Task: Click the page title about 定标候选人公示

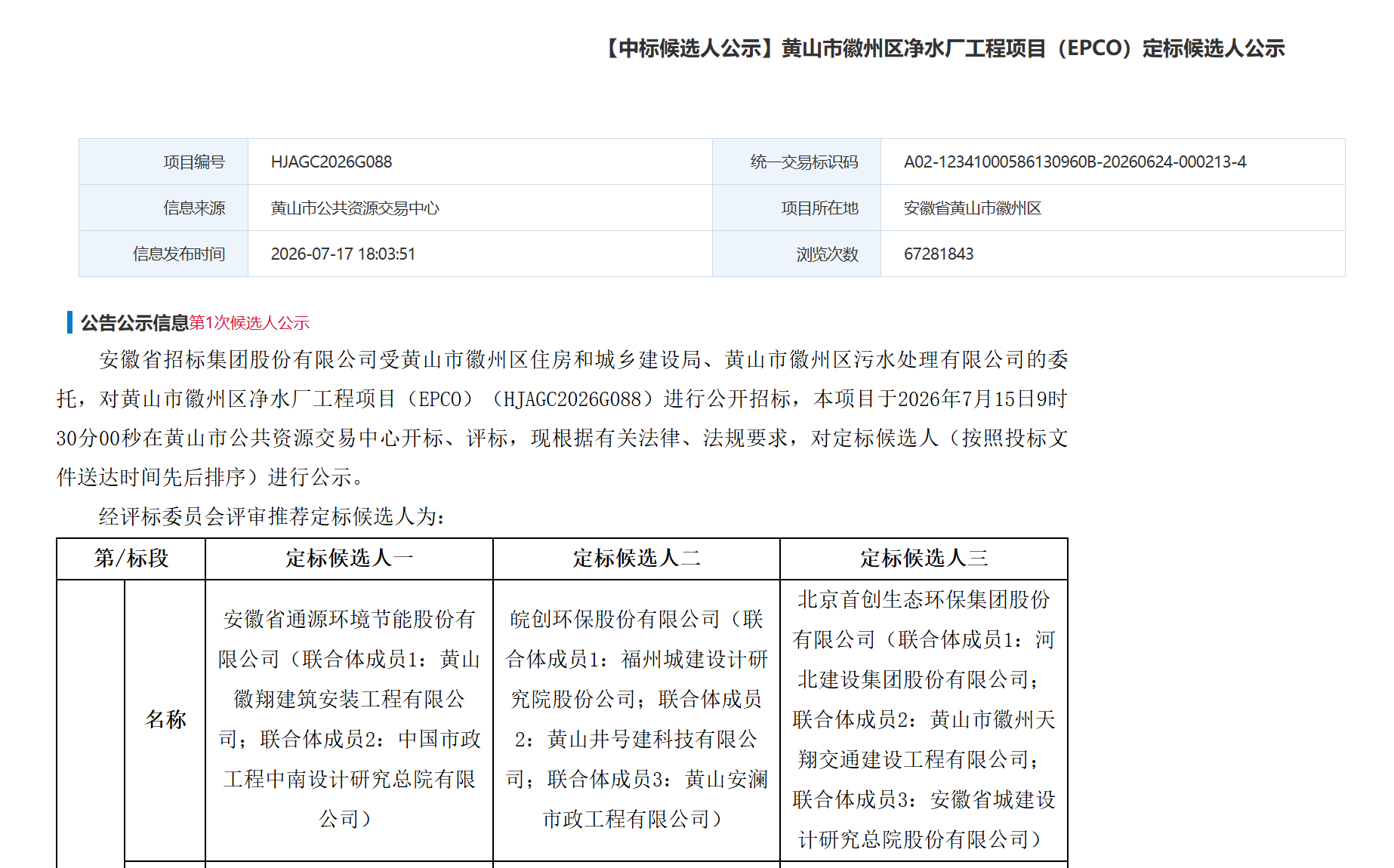Action: 943,48
